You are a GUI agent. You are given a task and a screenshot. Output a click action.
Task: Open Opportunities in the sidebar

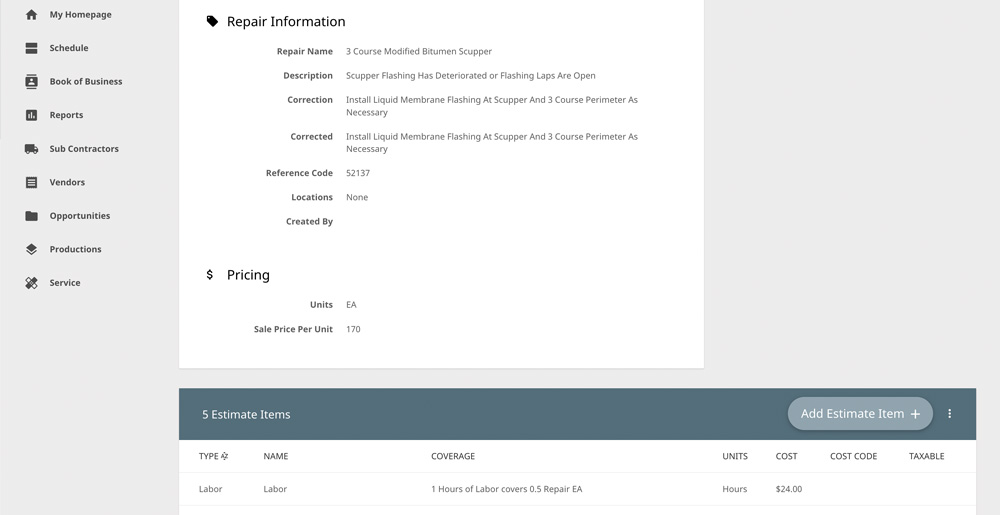point(80,215)
